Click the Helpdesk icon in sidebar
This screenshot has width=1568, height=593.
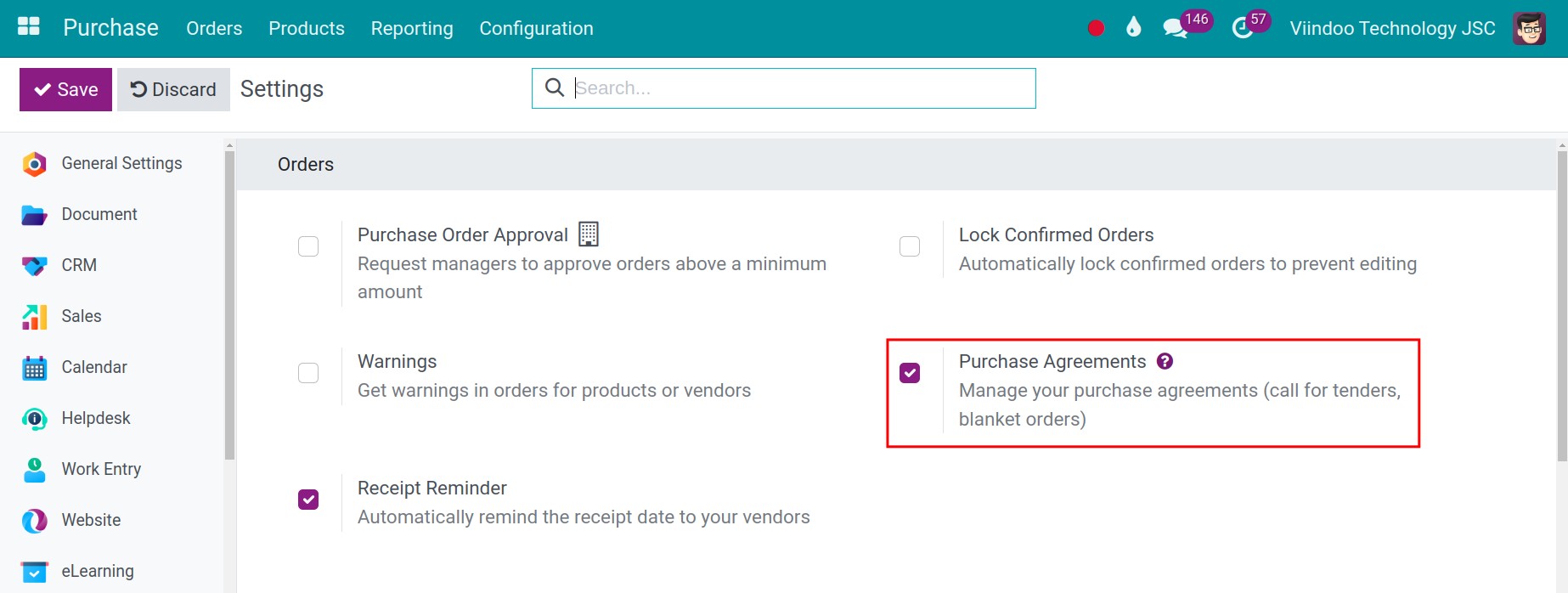pos(34,419)
